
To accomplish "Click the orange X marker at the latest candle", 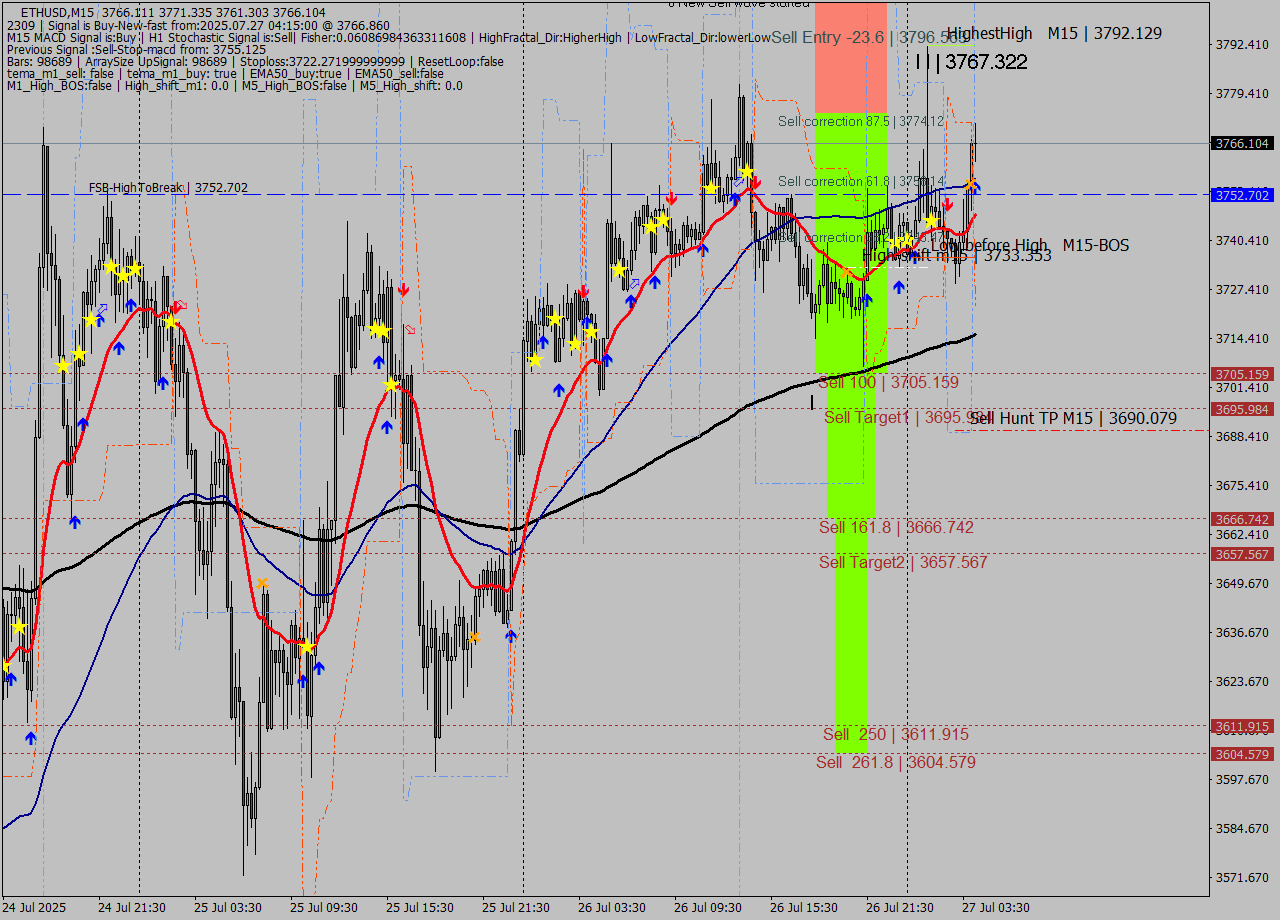I will point(971,185).
